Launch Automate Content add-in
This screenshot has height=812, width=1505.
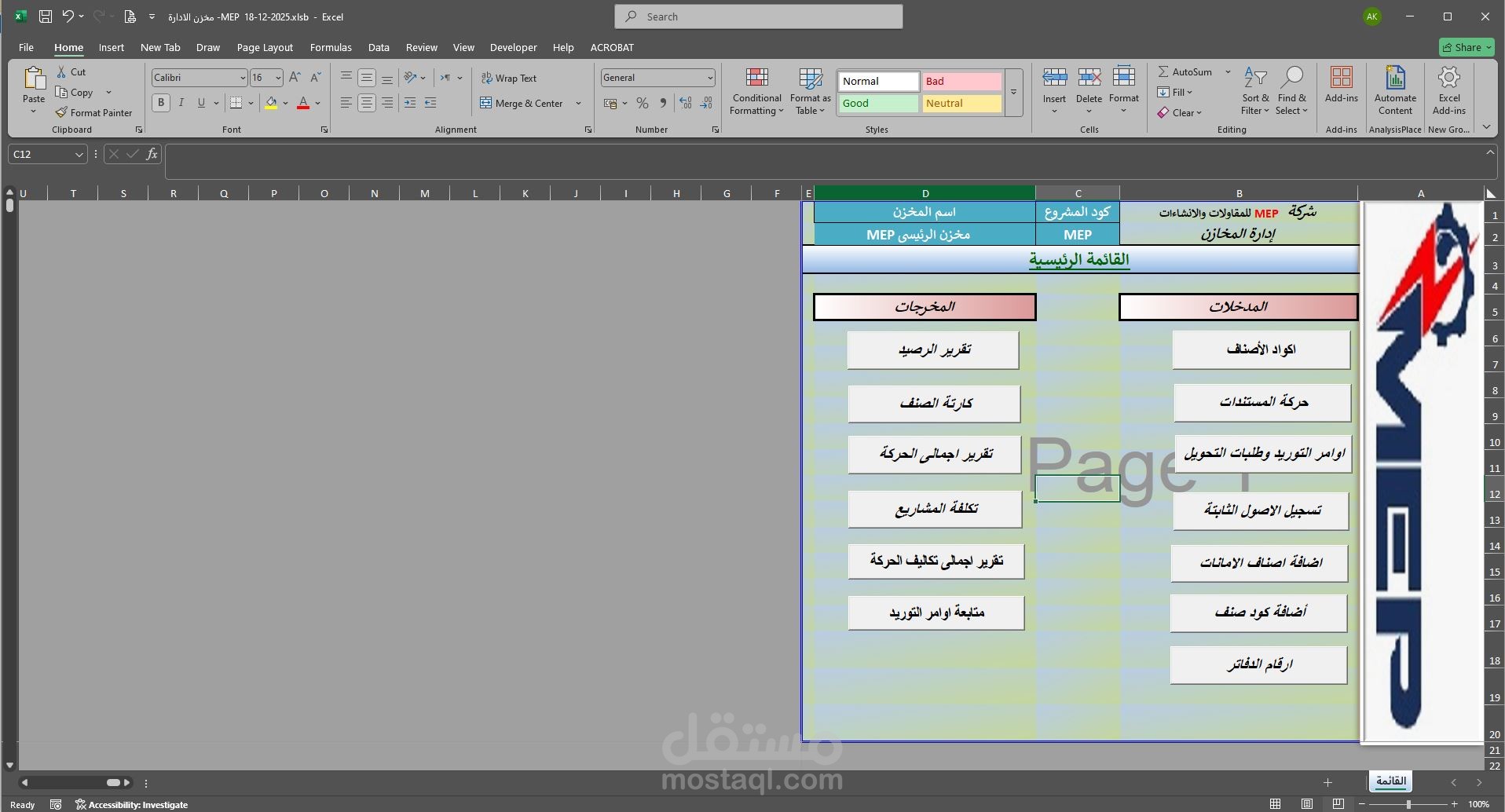pos(1395,91)
